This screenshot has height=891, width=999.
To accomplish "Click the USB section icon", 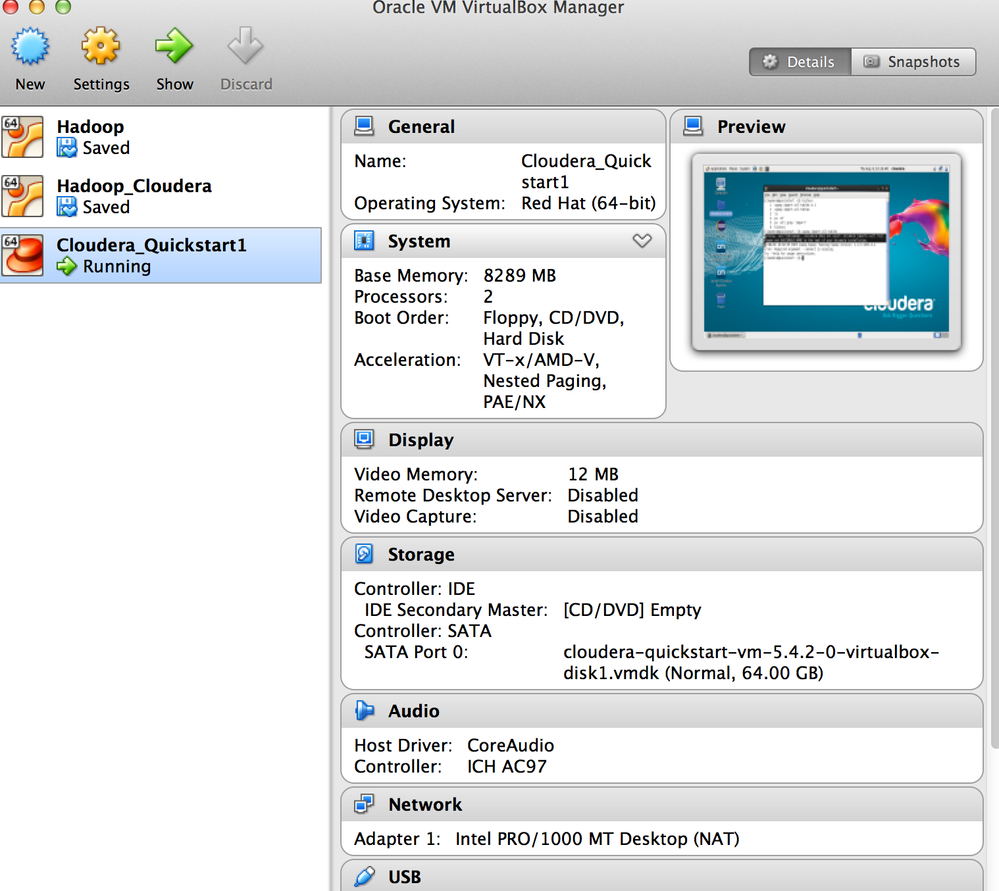I will tap(365, 876).
